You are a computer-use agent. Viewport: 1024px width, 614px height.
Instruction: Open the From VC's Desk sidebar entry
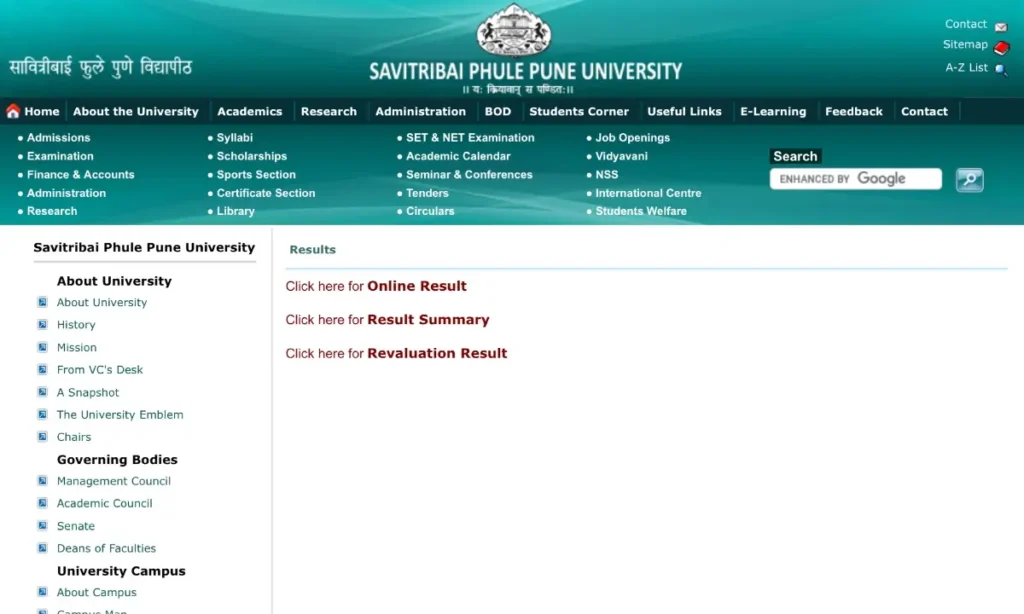coord(98,369)
